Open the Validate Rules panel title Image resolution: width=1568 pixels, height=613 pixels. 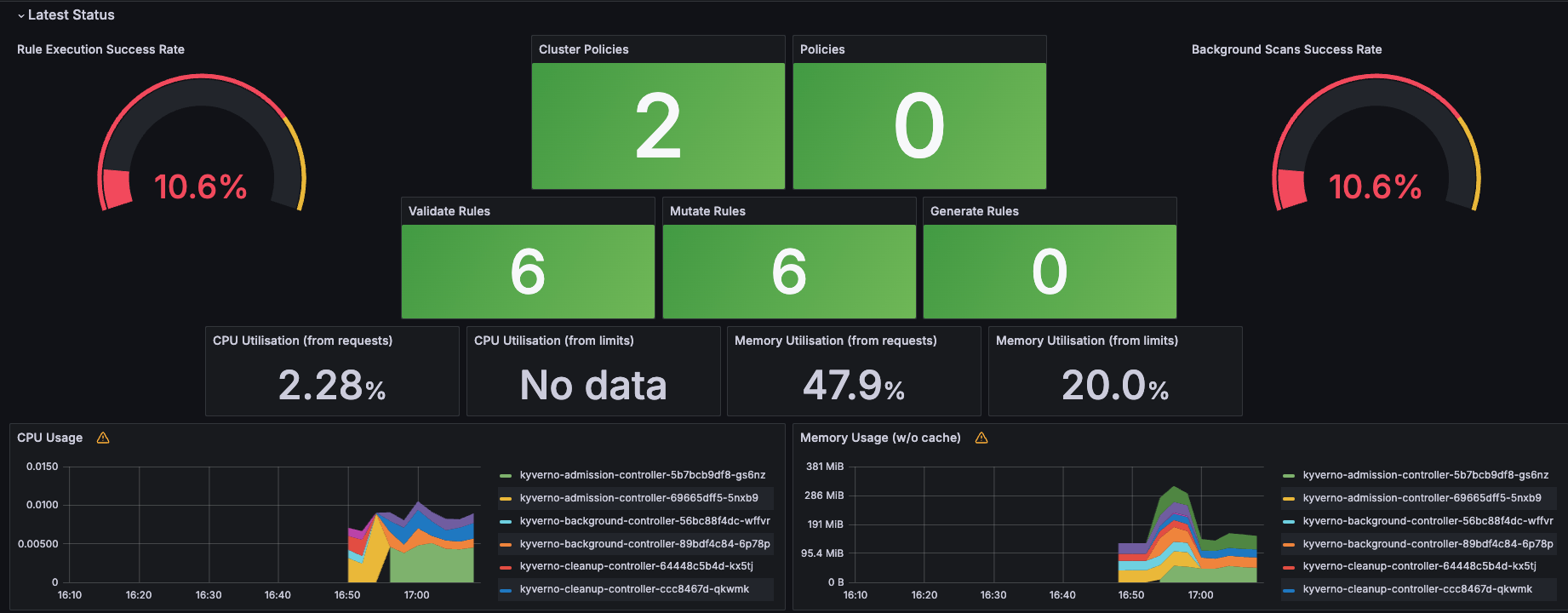449,211
